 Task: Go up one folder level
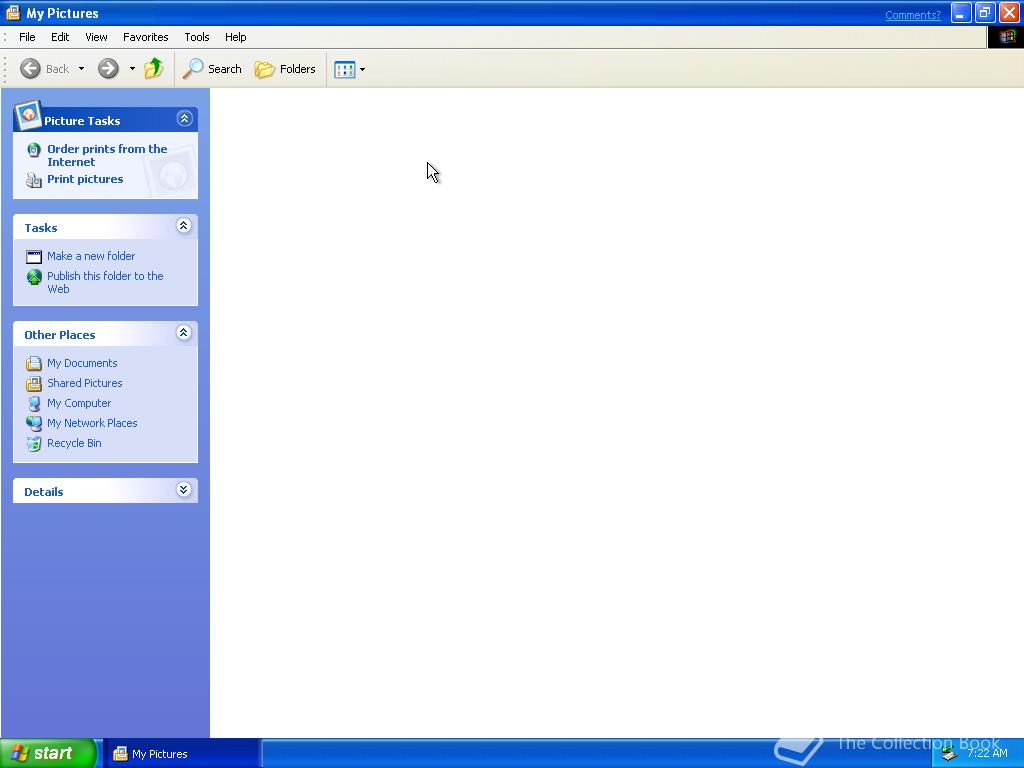click(x=154, y=69)
